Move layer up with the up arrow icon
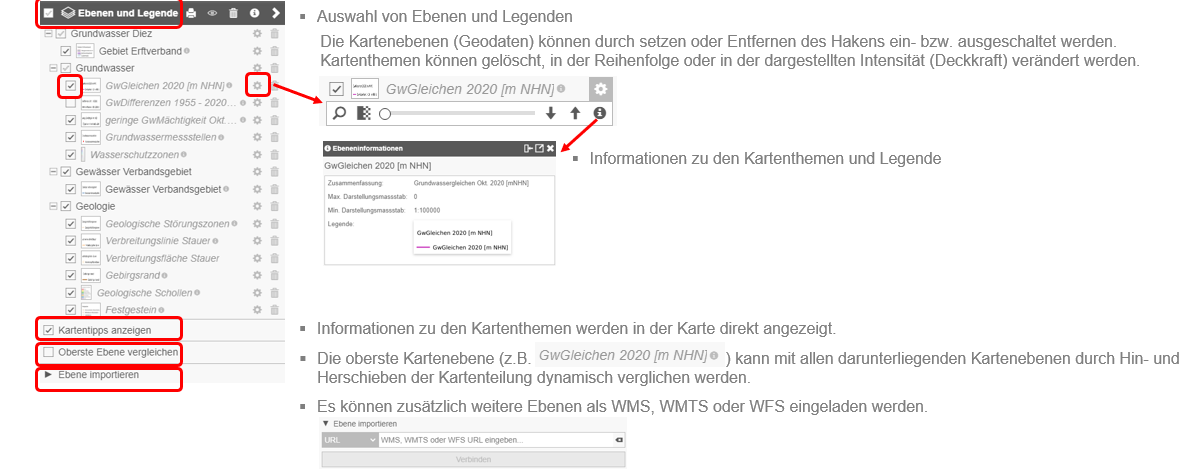The height and width of the screenshot is (469, 1183). tap(576, 113)
